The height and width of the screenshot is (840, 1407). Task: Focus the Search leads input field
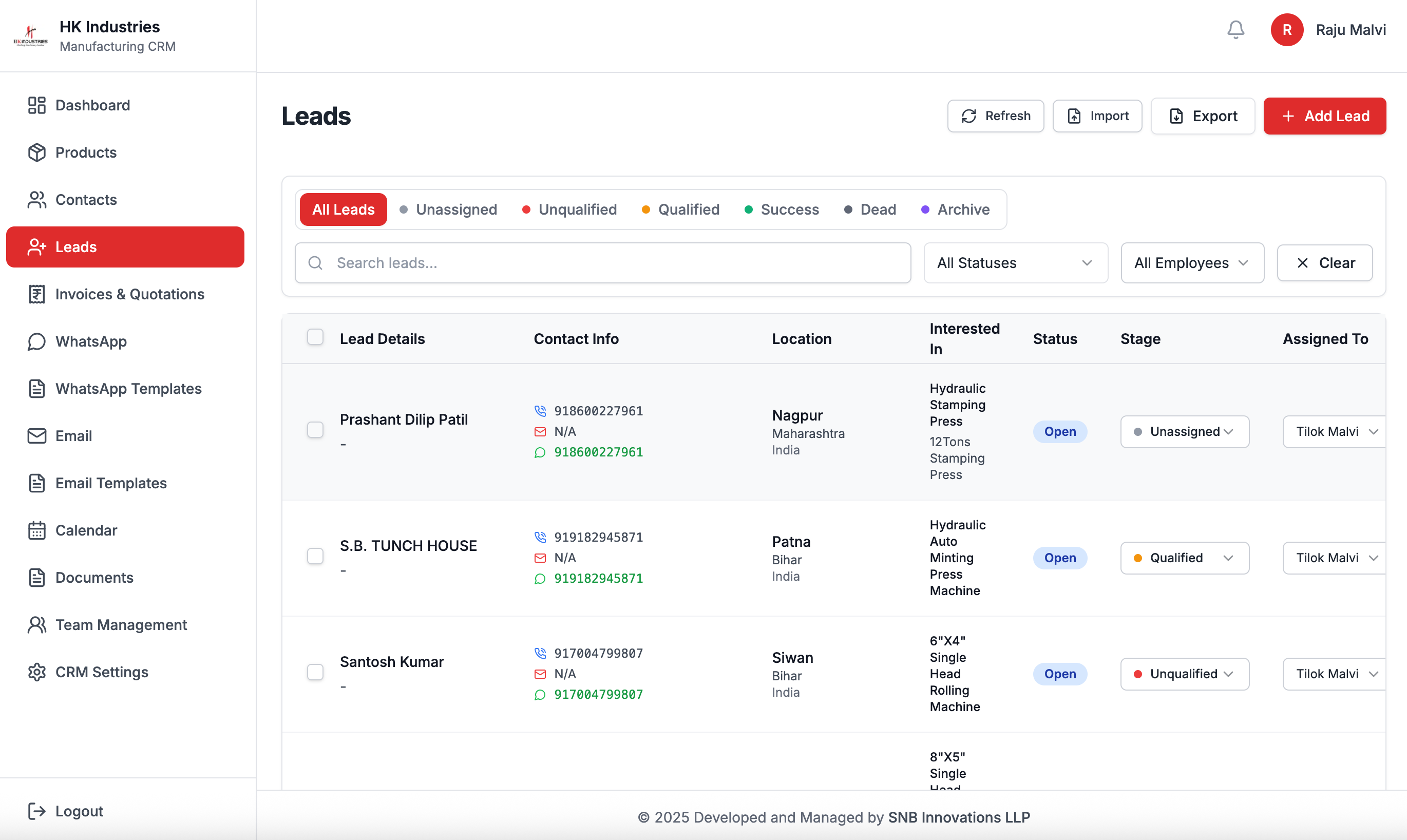(603, 263)
